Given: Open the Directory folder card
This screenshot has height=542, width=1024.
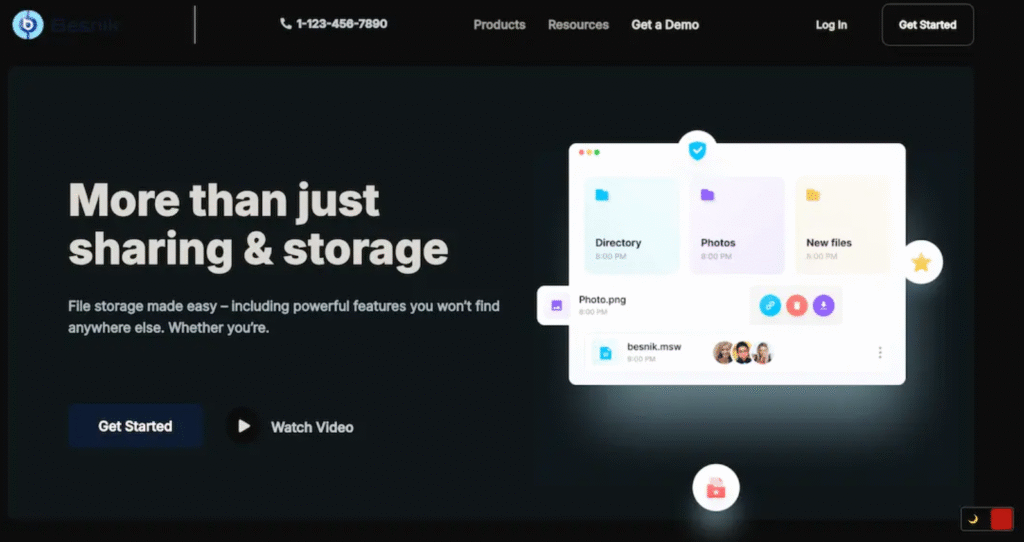Looking at the screenshot, I should pyautogui.click(x=631, y=225).
